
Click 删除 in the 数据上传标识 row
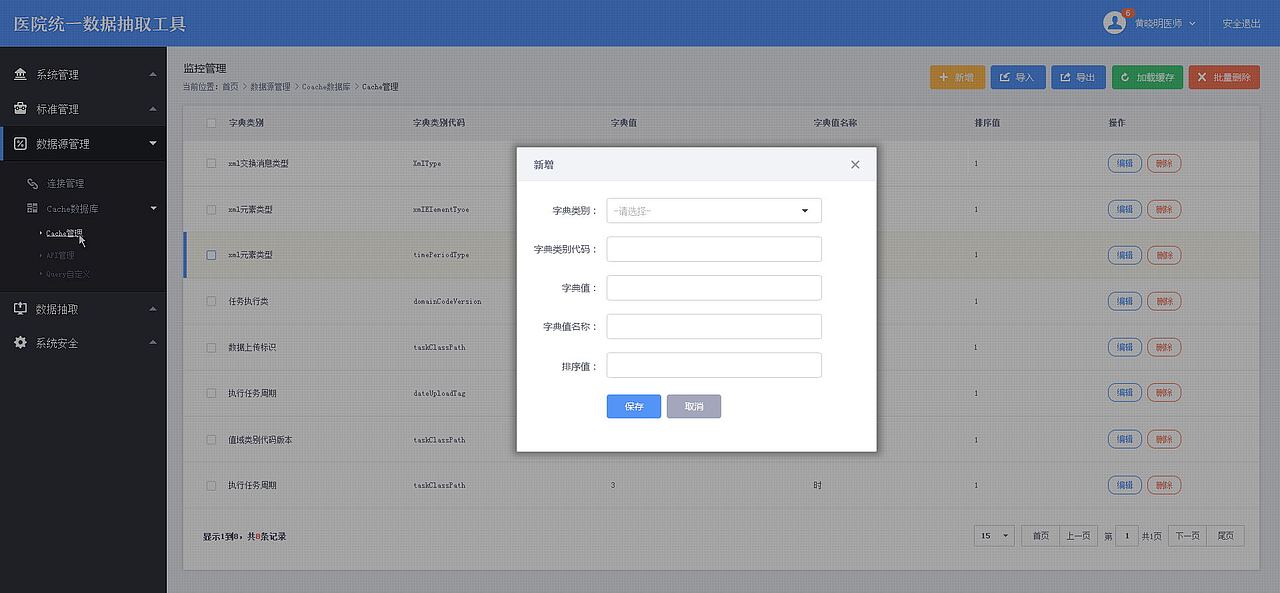(x=1164, y=347)
